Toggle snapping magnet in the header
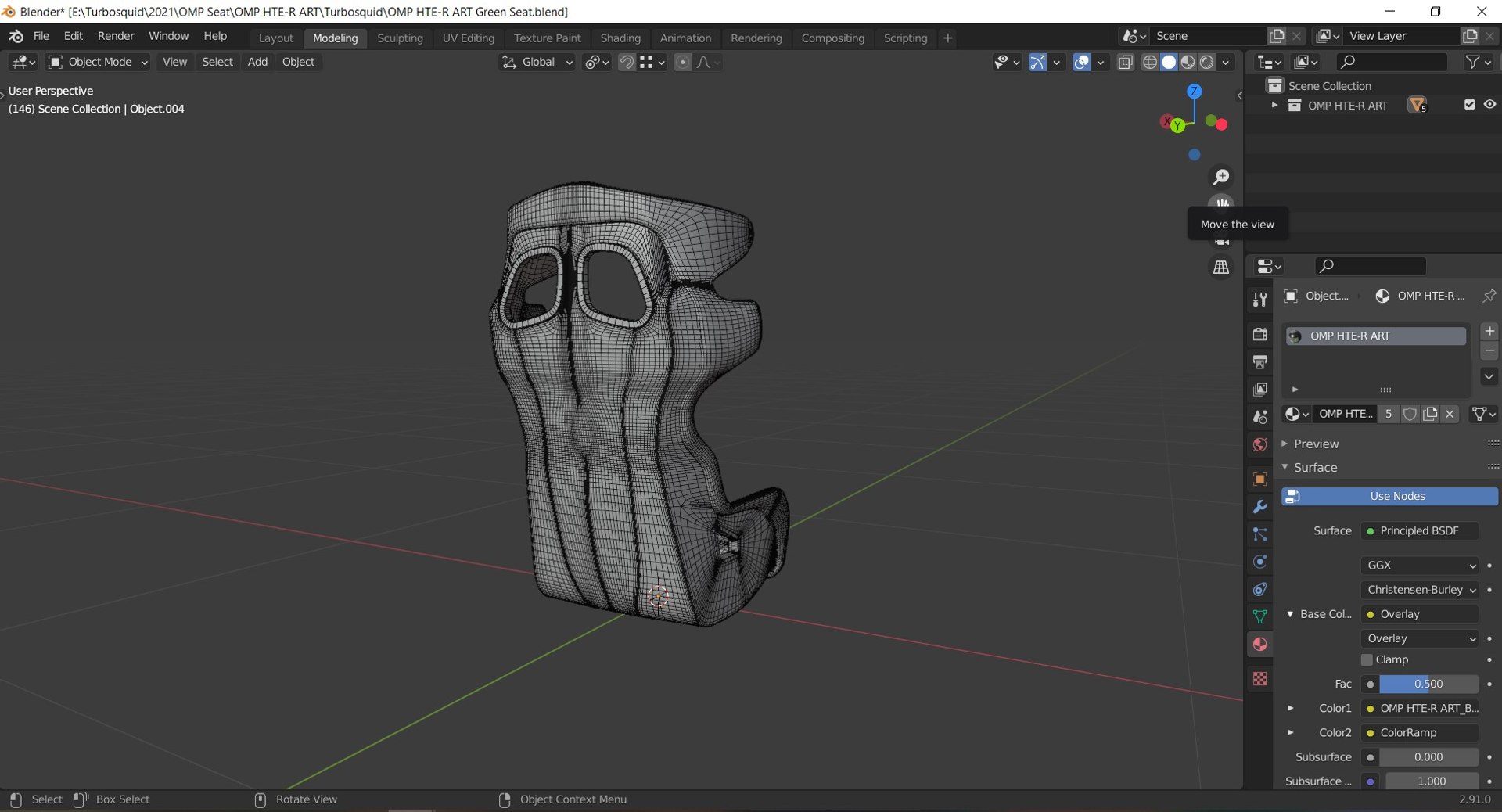 tap(627, 62)
